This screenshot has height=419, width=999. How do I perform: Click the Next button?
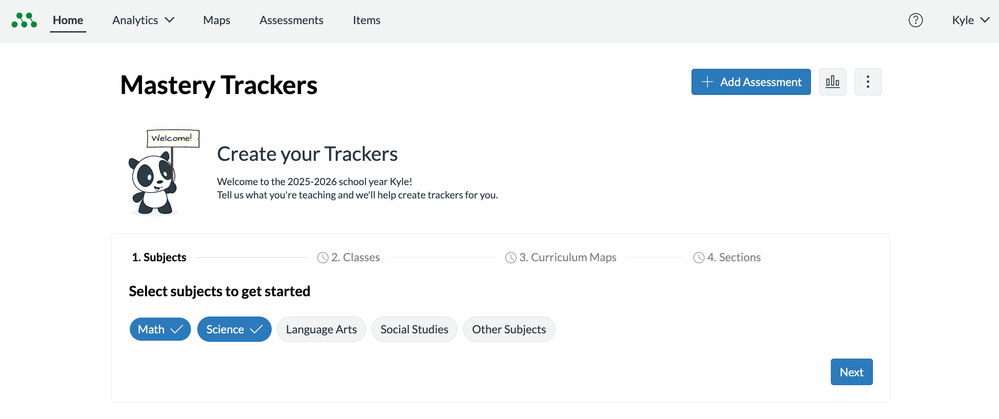click(x=851, y=372)
